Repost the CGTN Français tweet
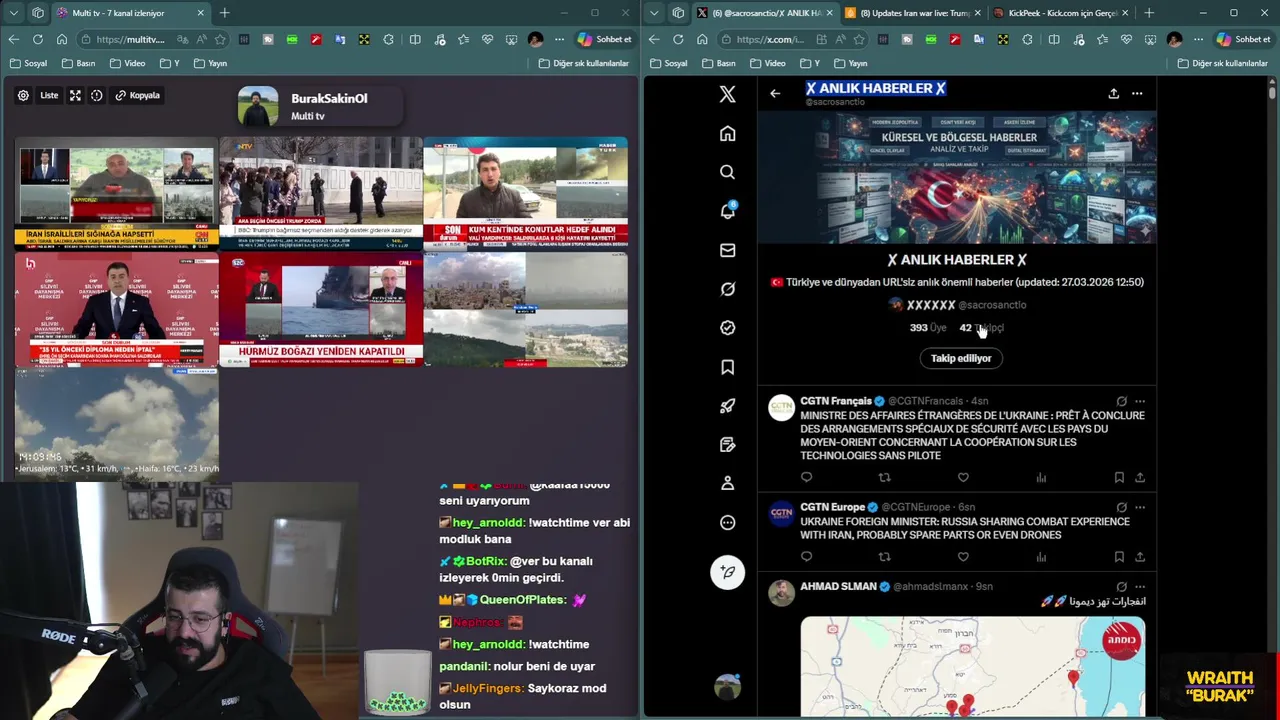This screenshot has width=1280, height=720. pyautogui.click(x=884, y=478)
